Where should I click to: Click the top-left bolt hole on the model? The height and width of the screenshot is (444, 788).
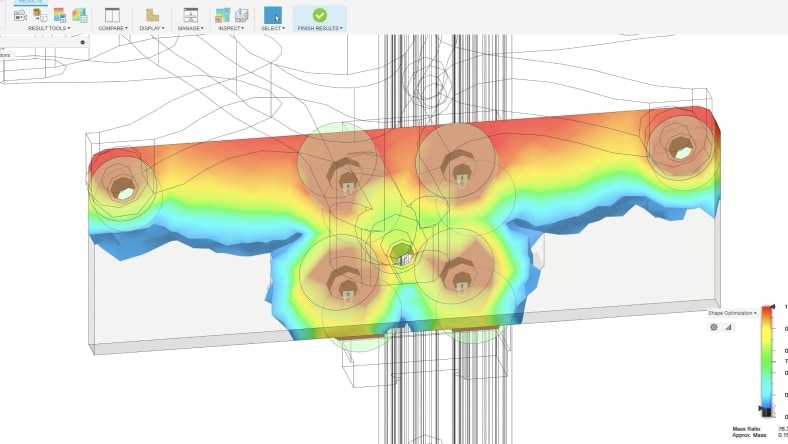click(x=124, y=190)
